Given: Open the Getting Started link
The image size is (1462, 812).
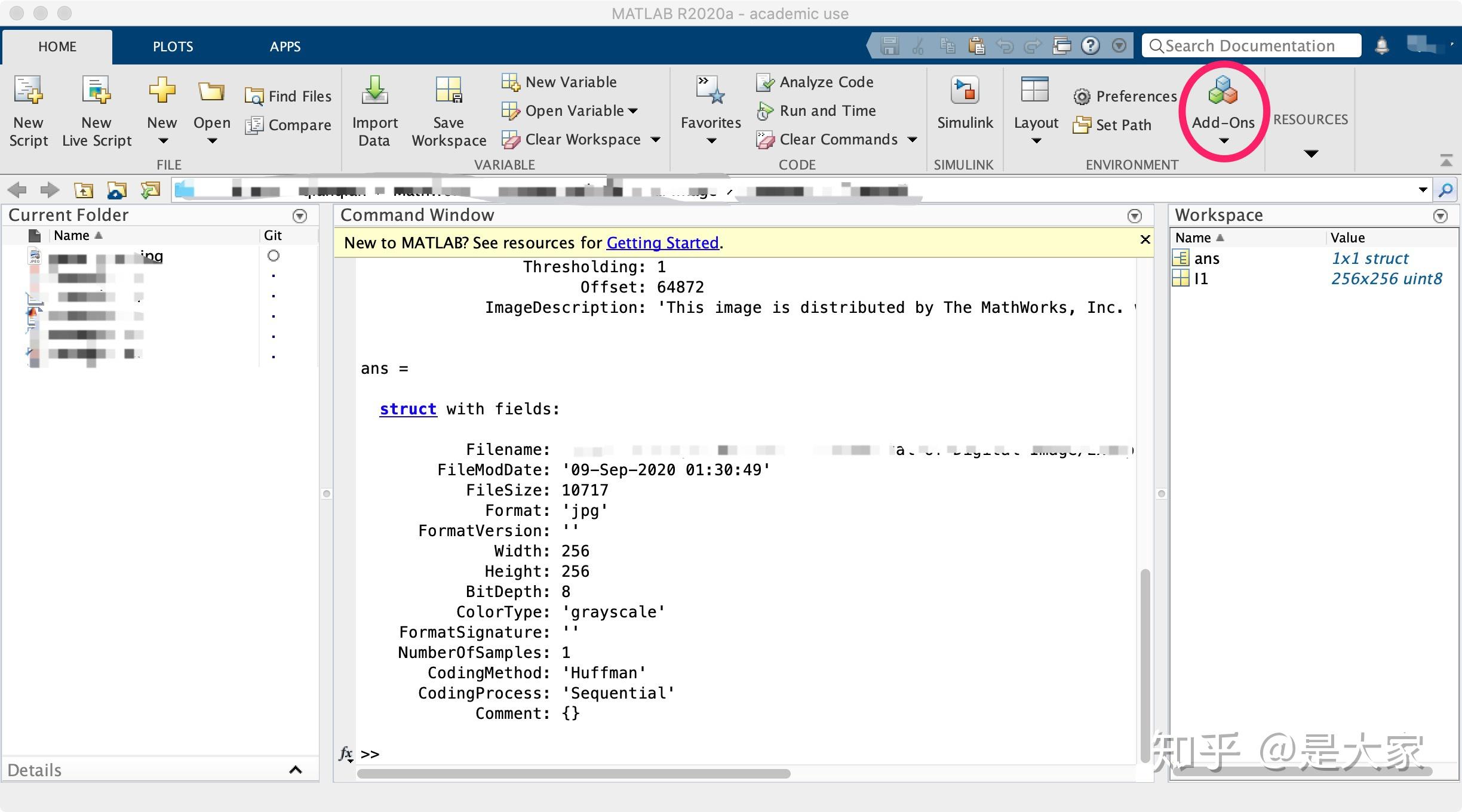Looking at the screenshot, I should 662,242.
